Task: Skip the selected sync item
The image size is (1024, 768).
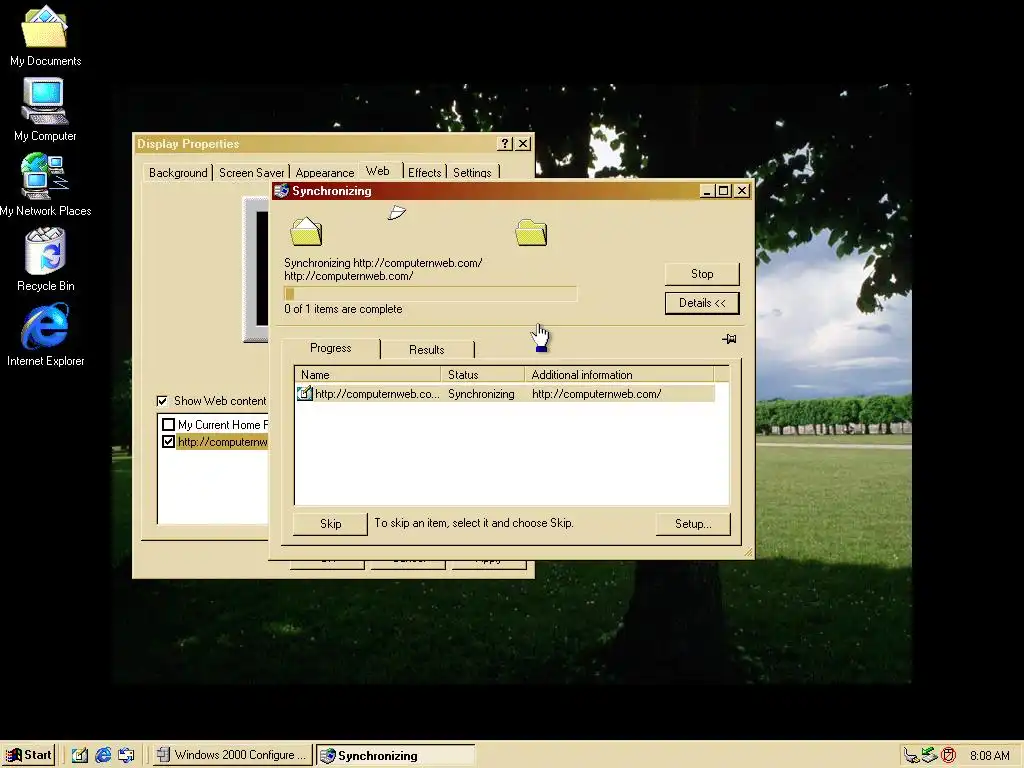Action: pyautogui.click(x=330, y=524)
